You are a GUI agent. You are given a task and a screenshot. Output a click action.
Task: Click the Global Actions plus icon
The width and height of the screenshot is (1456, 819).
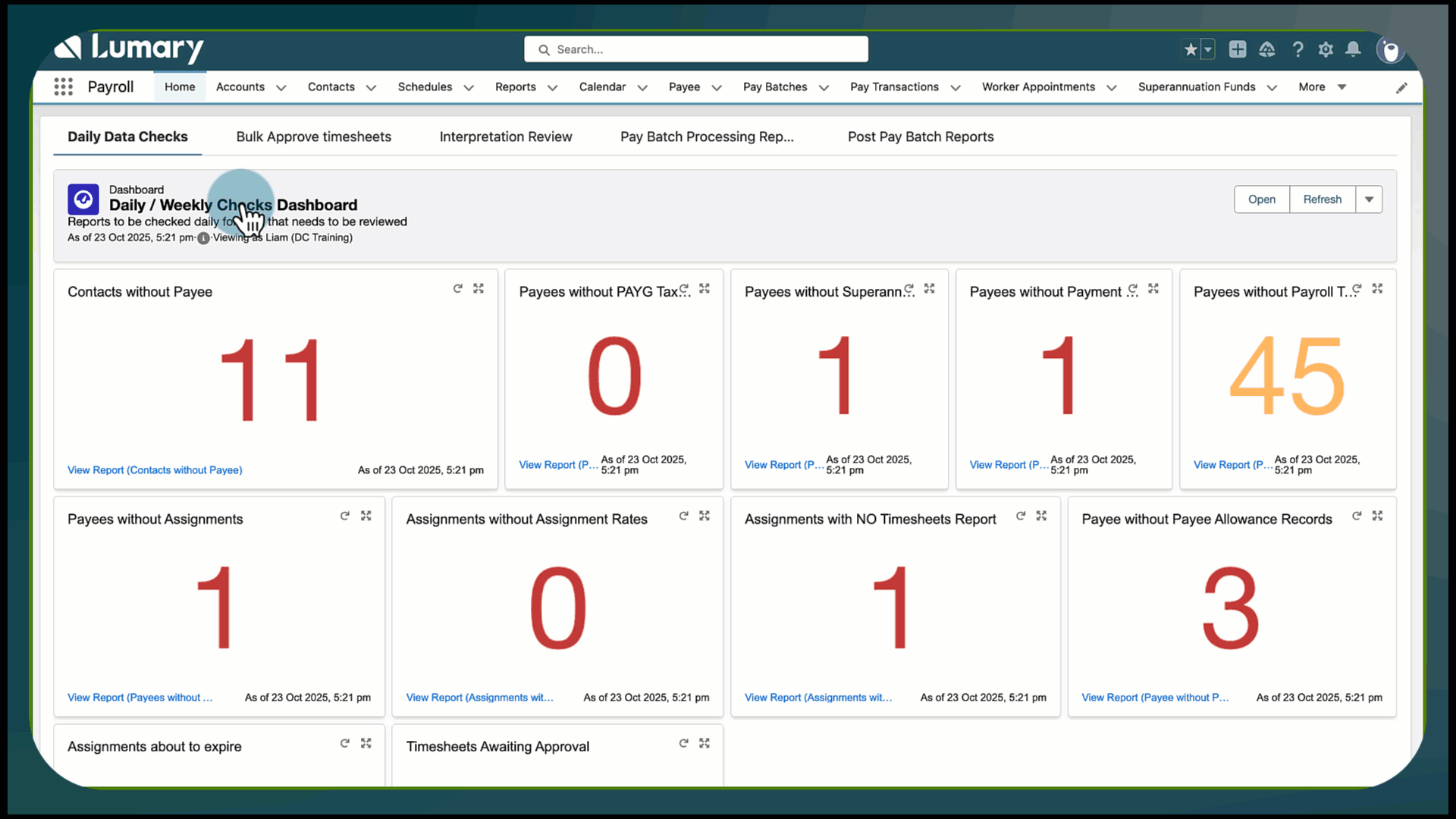(x=1238, y=49)
